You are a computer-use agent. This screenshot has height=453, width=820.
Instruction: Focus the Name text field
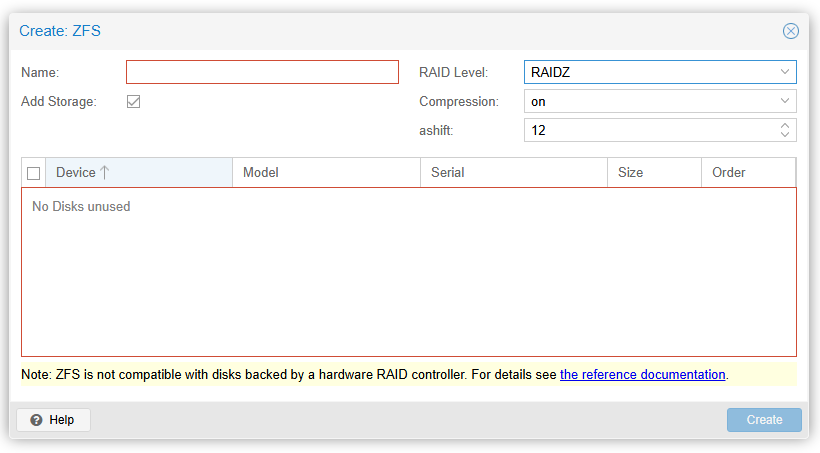tap(262, 72)
